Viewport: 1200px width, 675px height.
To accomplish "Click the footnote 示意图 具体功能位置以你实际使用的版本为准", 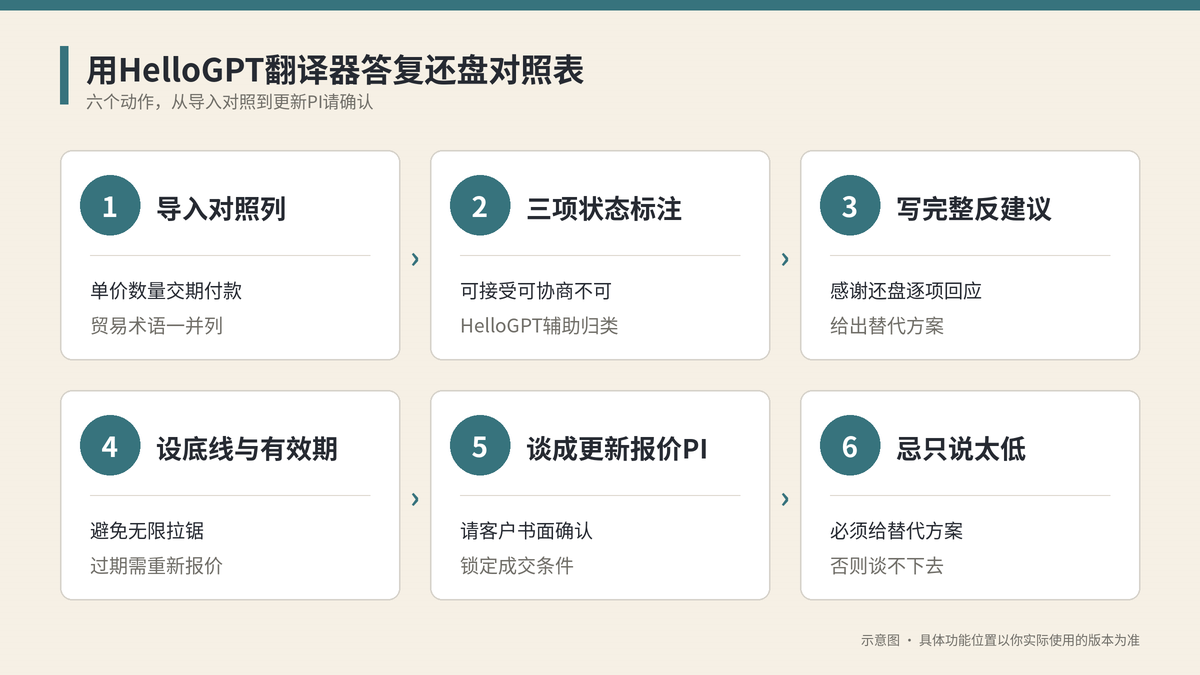I will tap(1000, 640).
